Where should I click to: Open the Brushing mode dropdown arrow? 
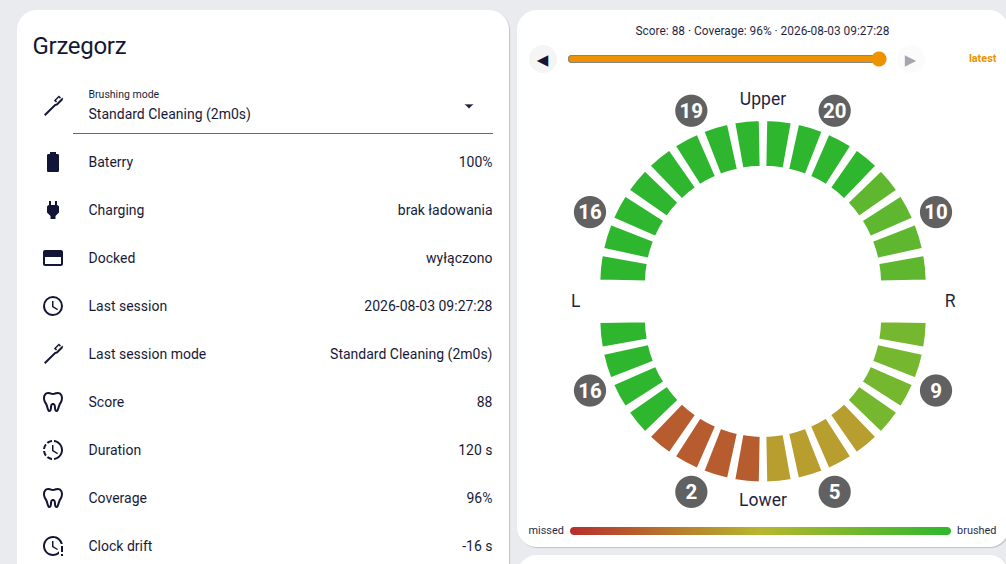[x=469, y=107]
